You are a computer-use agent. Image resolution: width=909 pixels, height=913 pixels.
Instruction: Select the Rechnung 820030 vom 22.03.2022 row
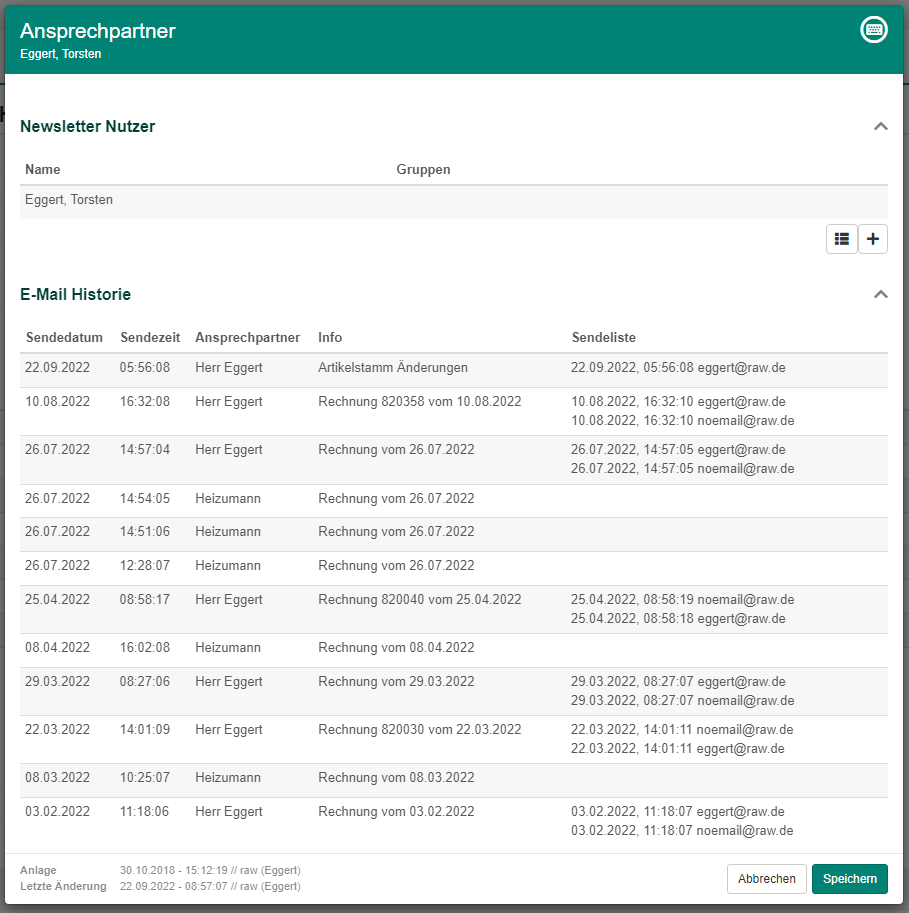tap(419, 730)
